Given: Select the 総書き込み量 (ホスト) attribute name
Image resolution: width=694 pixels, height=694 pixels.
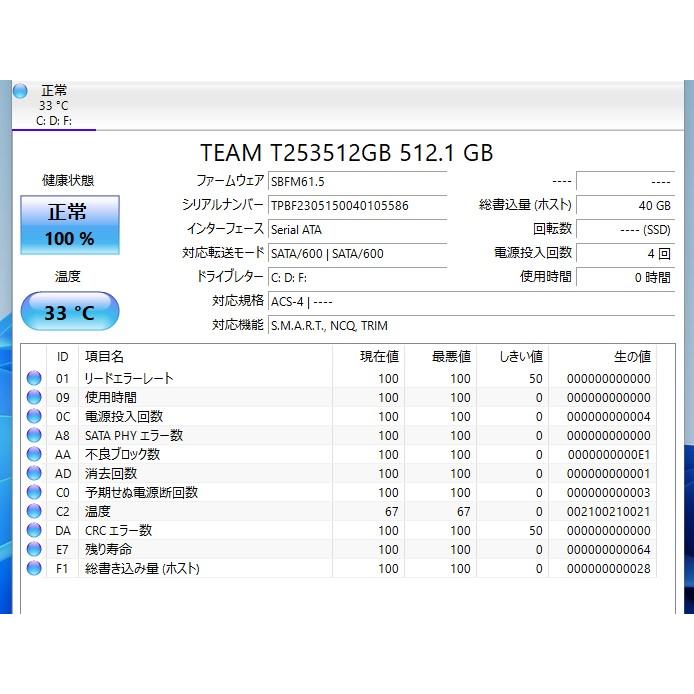Looking at the screenshot, I should pos(142,568).
